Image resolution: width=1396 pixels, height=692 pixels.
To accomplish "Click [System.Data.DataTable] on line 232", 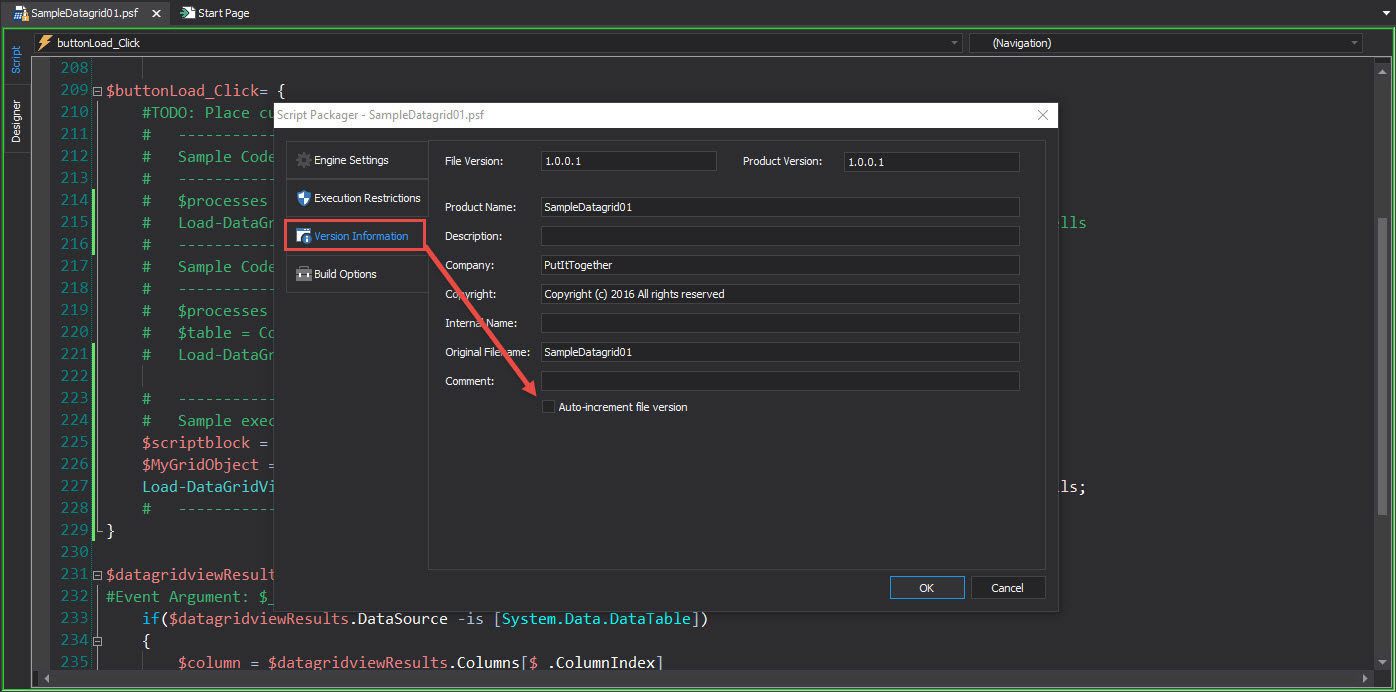I will 601,619.
